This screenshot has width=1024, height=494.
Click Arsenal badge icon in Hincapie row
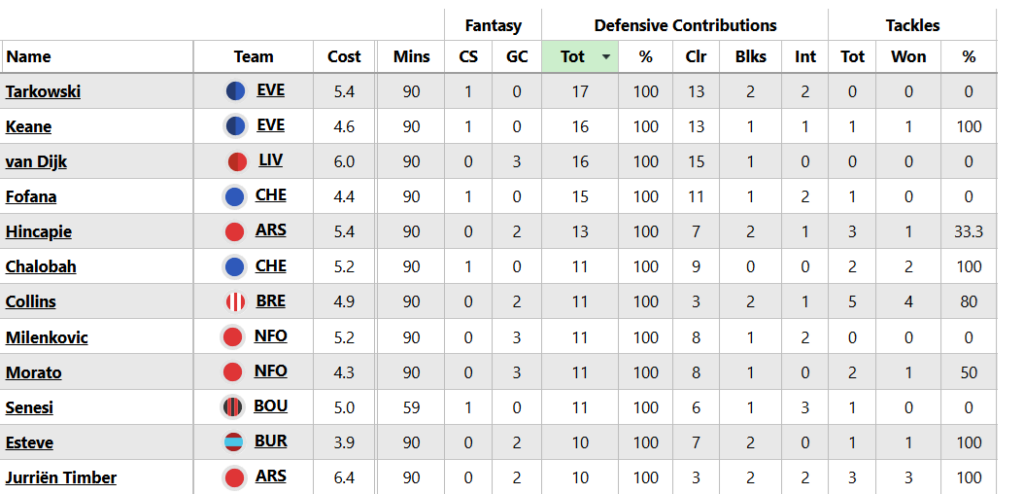tap(235, 232)
